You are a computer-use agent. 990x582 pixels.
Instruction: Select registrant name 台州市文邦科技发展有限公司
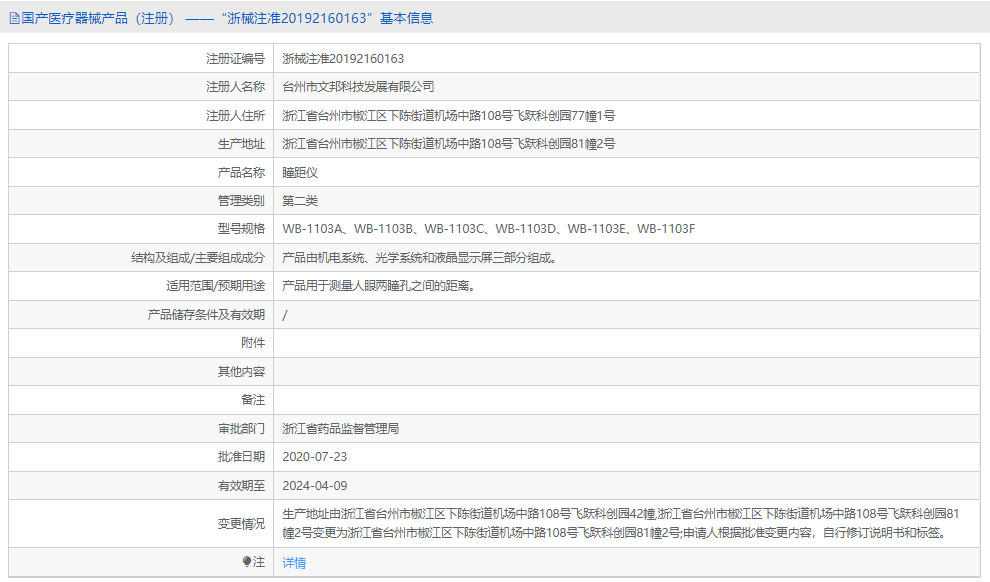(x=358, y=87)
